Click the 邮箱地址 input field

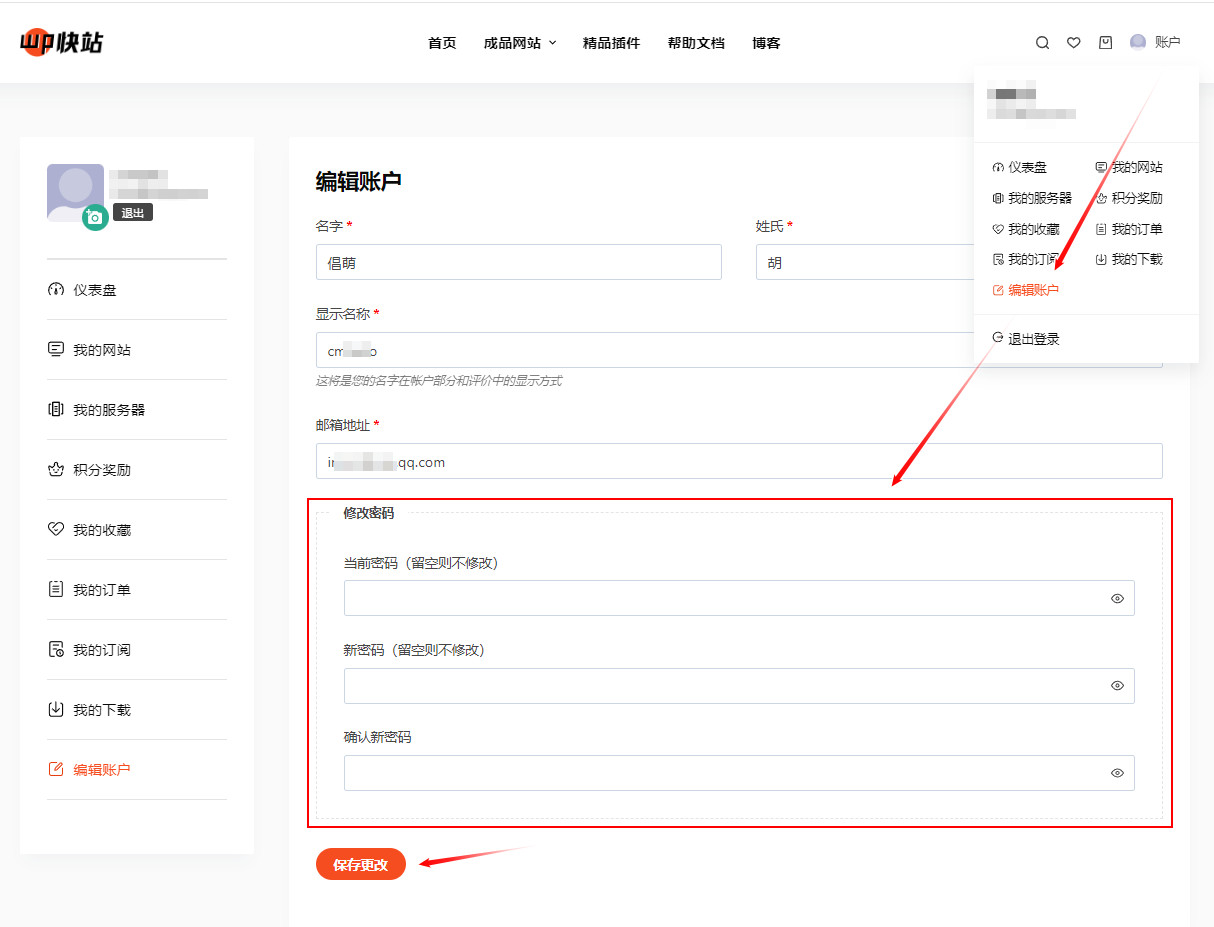coord(738,462)
